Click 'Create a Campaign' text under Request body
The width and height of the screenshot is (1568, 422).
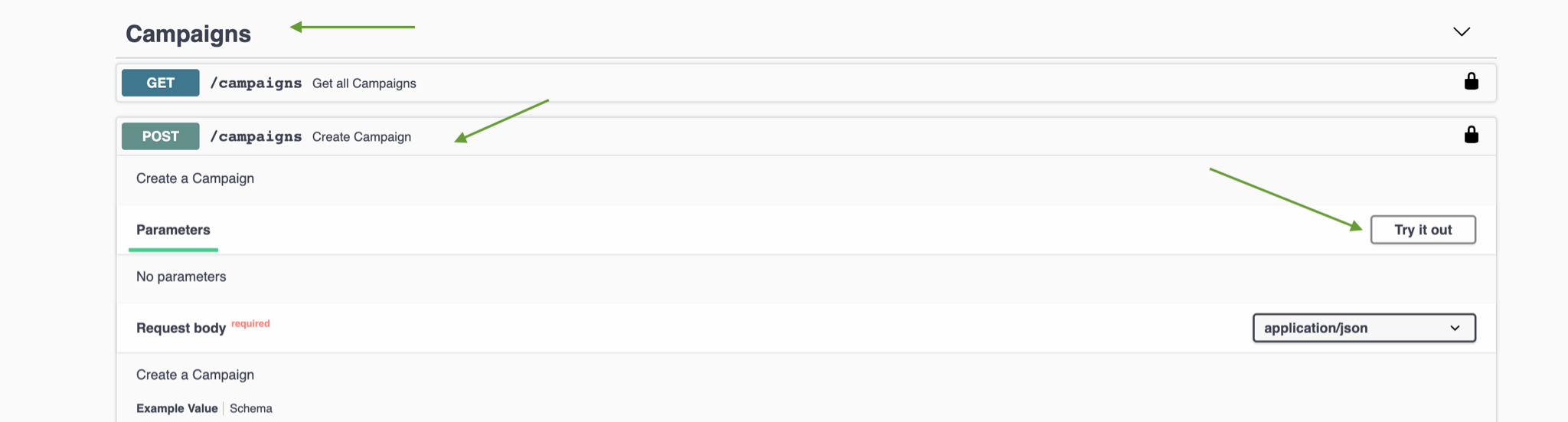pos(195,375)
